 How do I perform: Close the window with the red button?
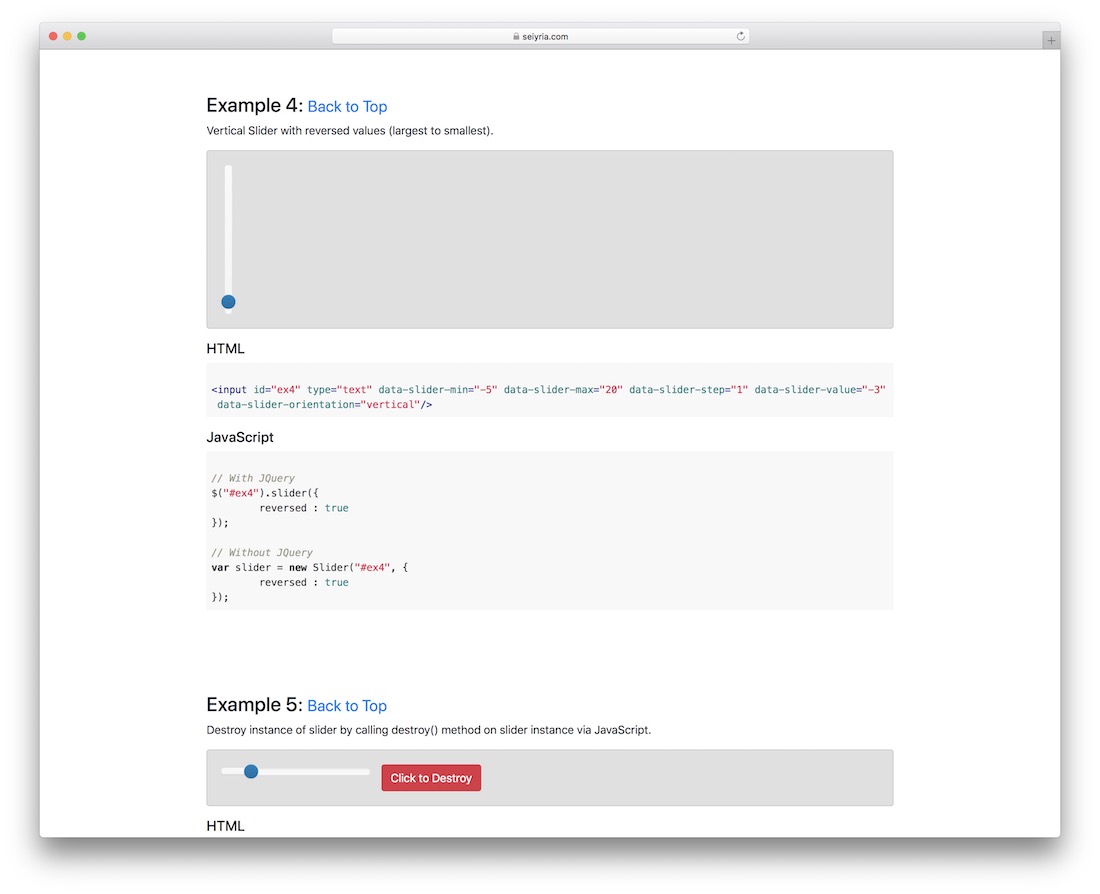pyautogui.click(x=53, y=36)
